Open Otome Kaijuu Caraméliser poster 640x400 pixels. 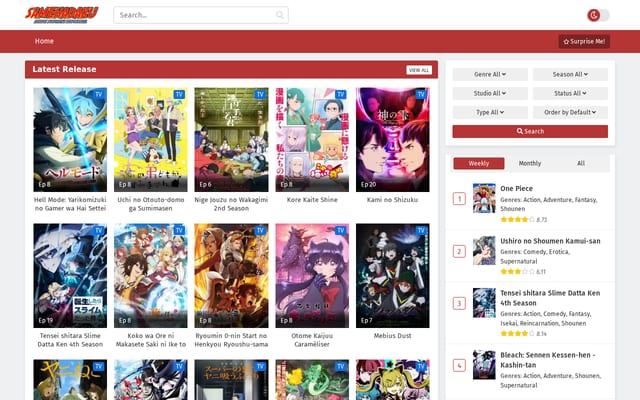[x=312, y=276]
